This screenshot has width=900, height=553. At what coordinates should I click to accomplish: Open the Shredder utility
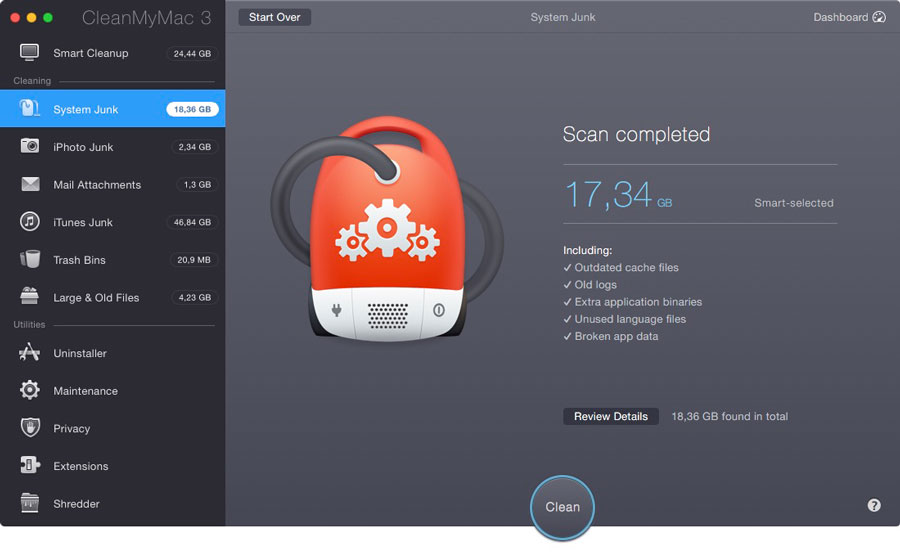point(112,503)
